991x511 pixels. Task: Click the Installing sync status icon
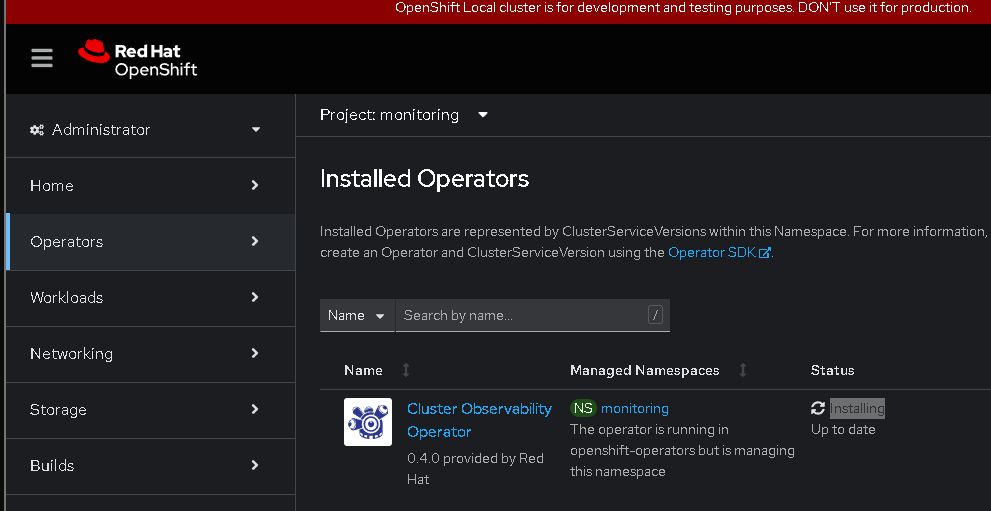click(818, 409)
